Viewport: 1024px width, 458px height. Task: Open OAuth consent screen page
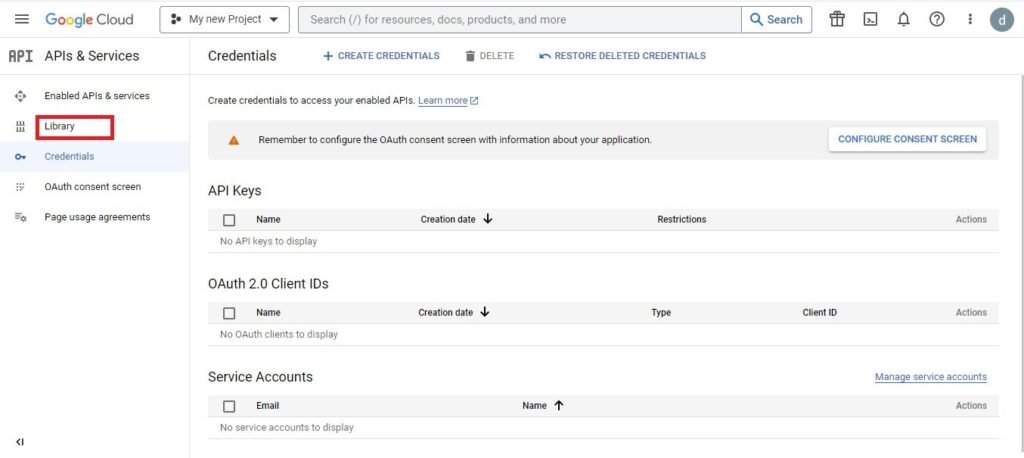pyautogui.click(x=92, y=187)
